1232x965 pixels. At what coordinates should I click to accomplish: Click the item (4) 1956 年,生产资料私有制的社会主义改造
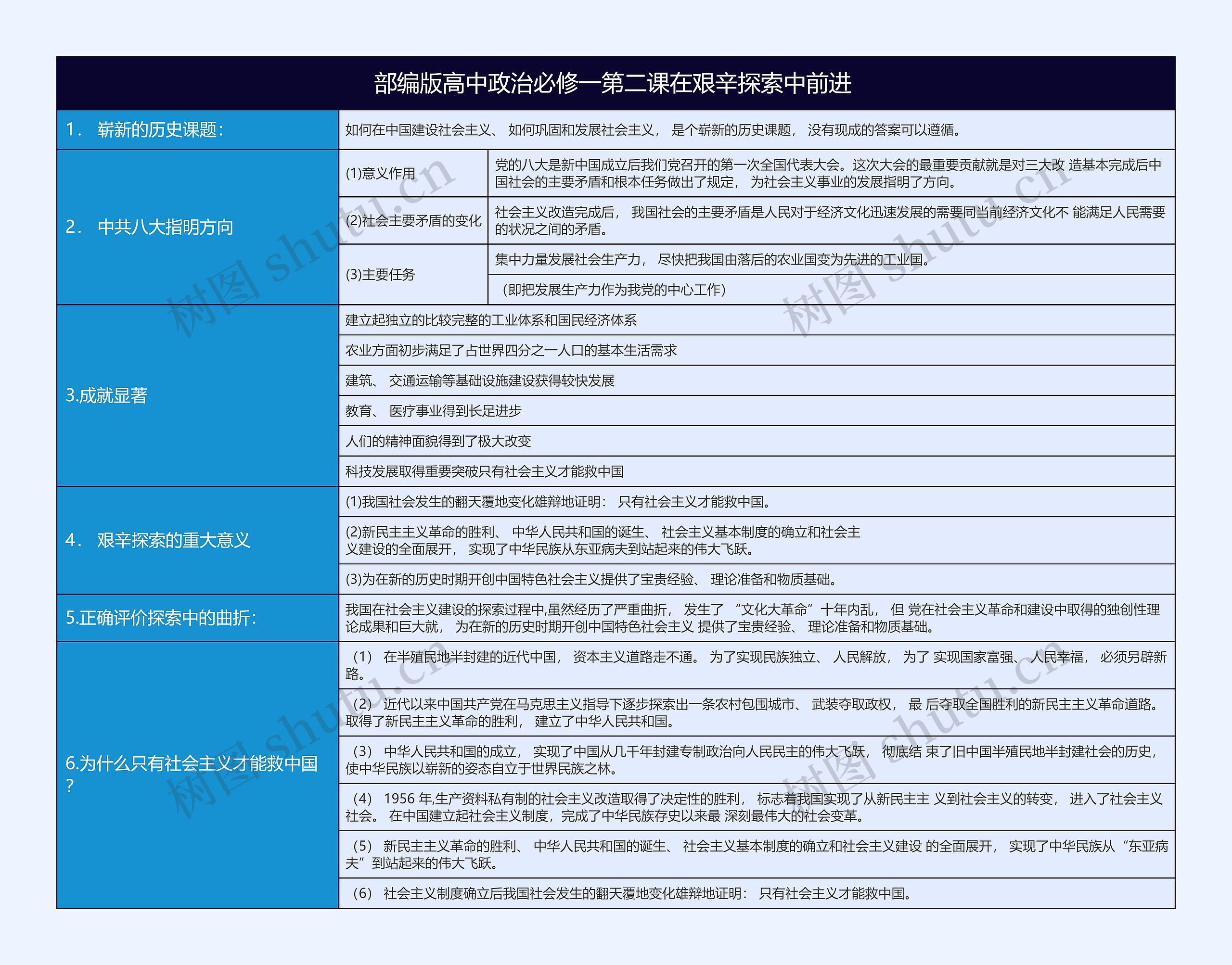(x=757, y=807)
